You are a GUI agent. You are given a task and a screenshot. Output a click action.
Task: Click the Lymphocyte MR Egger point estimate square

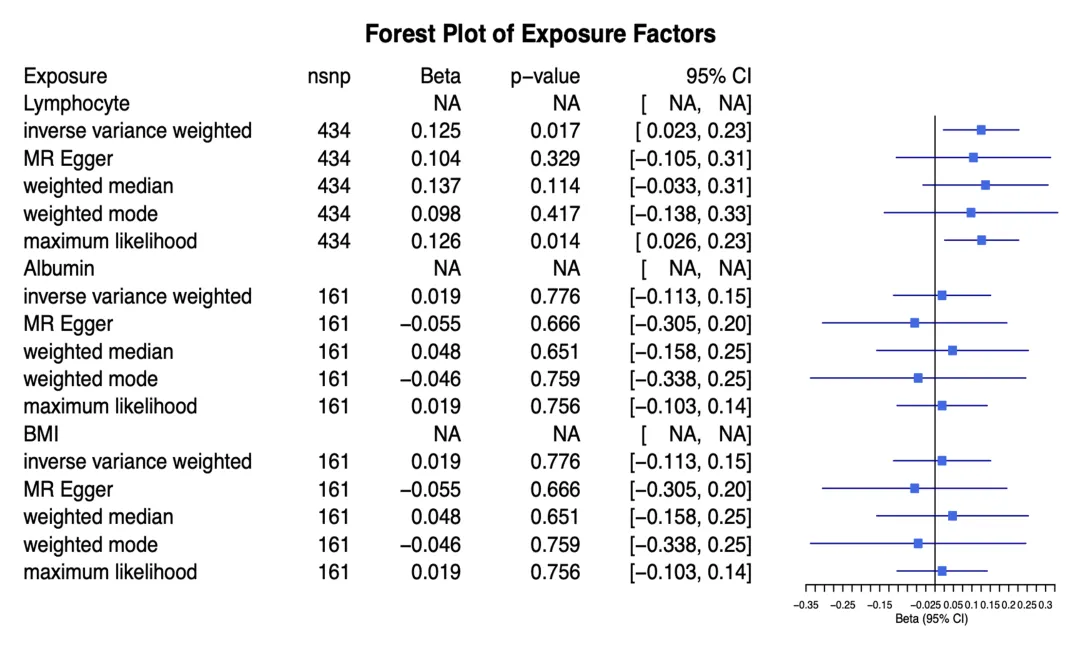tap(973, 157)
